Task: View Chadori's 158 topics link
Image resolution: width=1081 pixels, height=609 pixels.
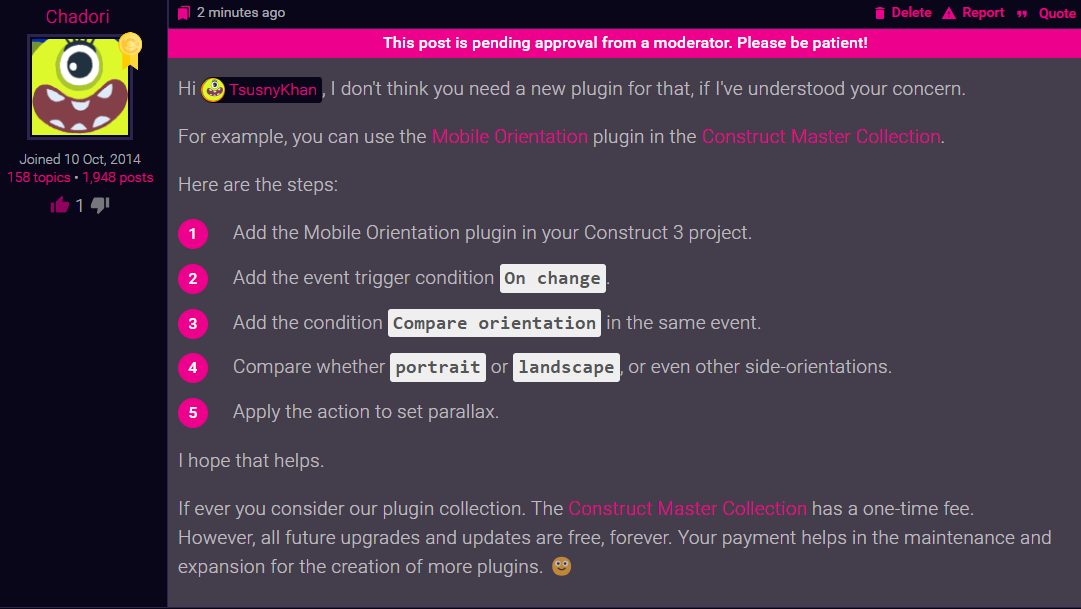Action: click(x=39, y=177)
